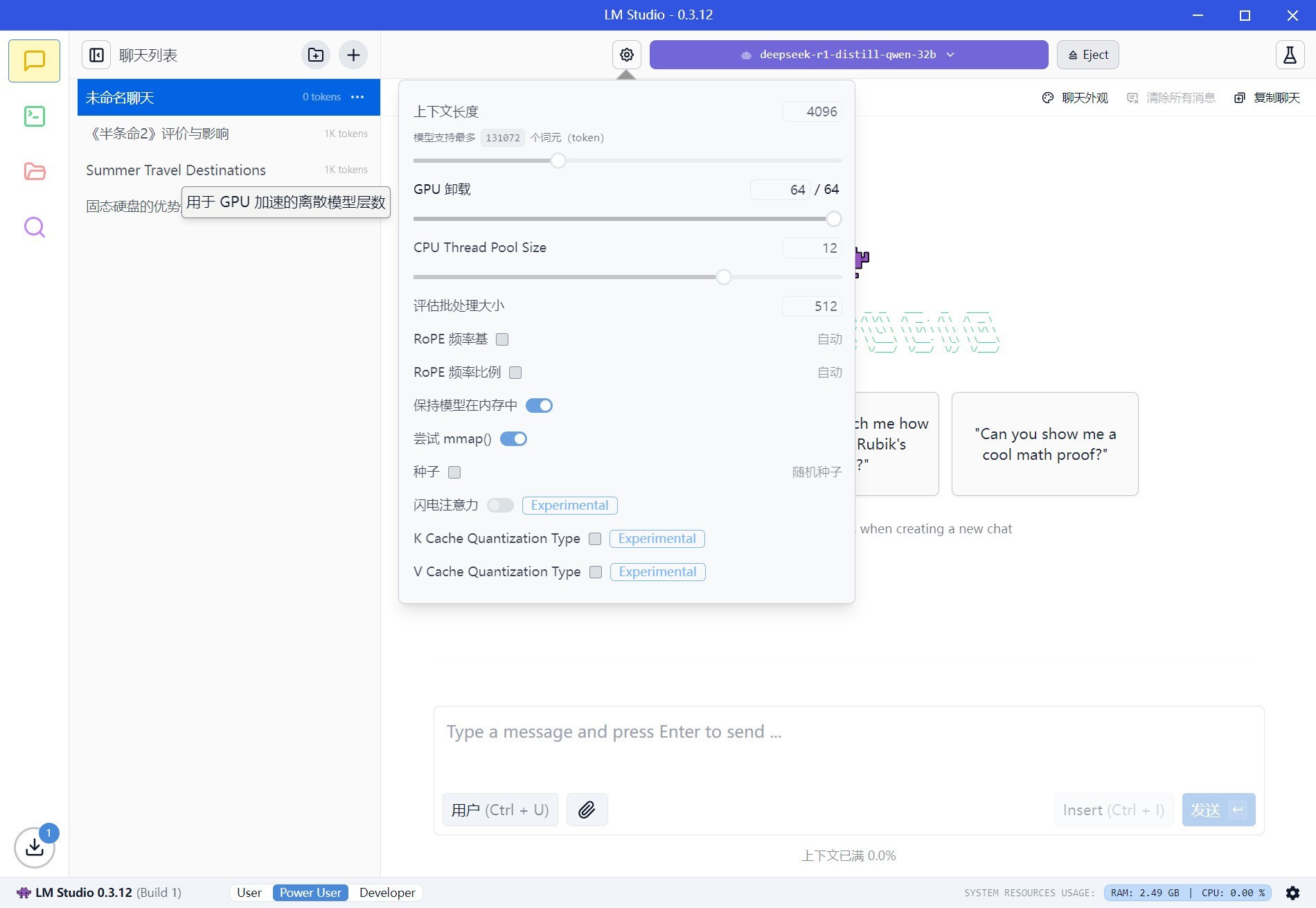Click the LM Studio logo in status bar
Screen dimensions: 1316x908
(x=24, y=893)
